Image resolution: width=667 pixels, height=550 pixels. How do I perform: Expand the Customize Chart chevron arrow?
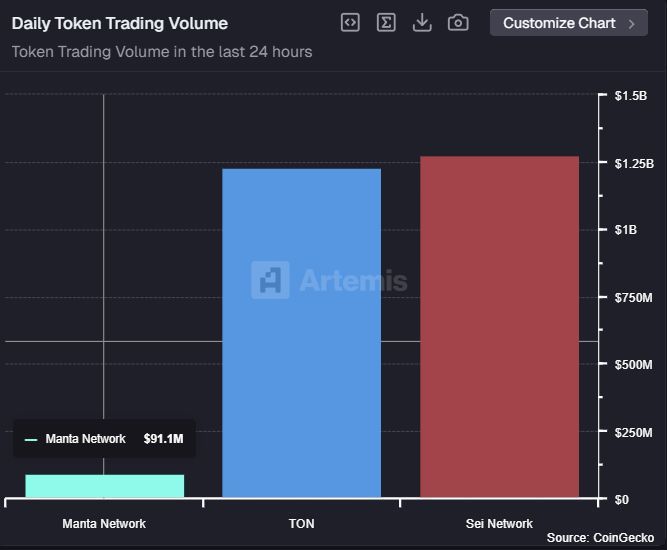(x=632, y=23)
